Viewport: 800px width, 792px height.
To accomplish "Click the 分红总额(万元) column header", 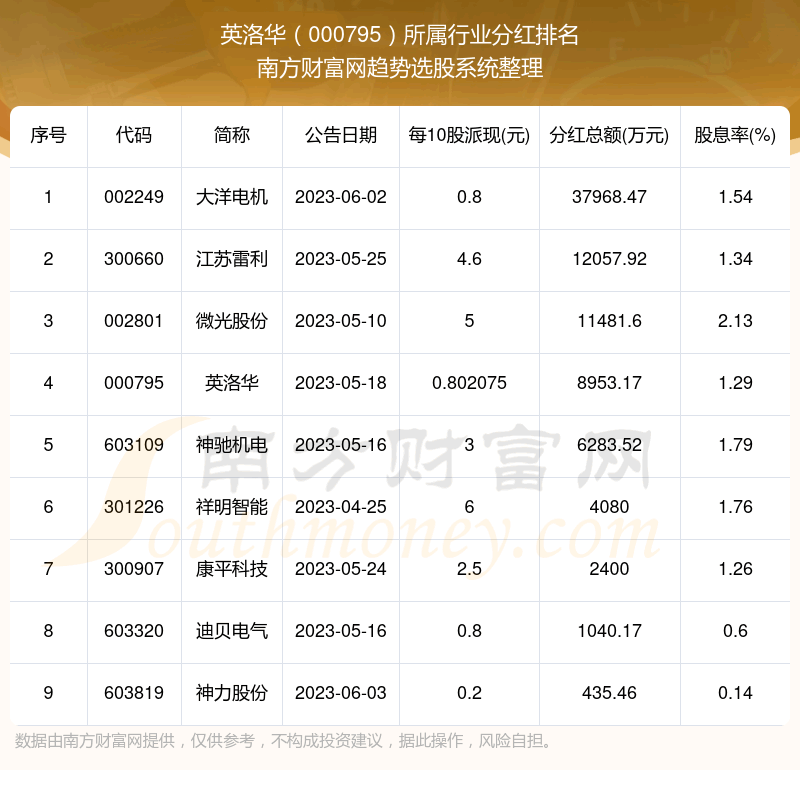I will coord(609,135).
